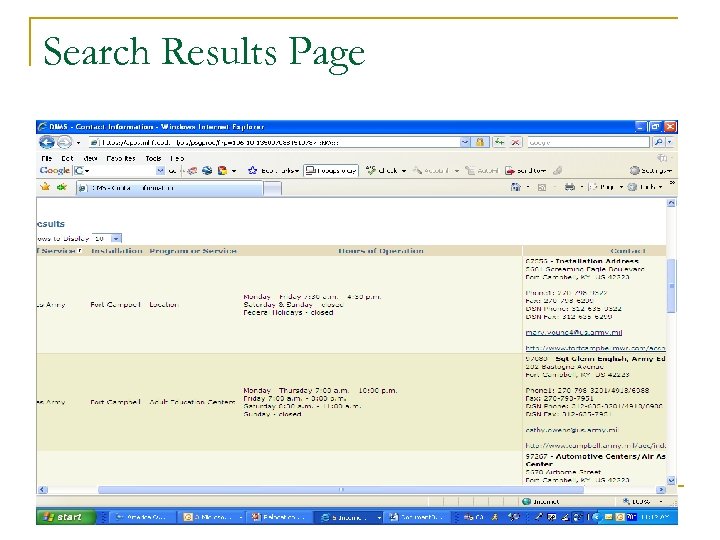Refresh the page with the green arrows icon
This screenshot has height=540, width=720.
[499, 142]
